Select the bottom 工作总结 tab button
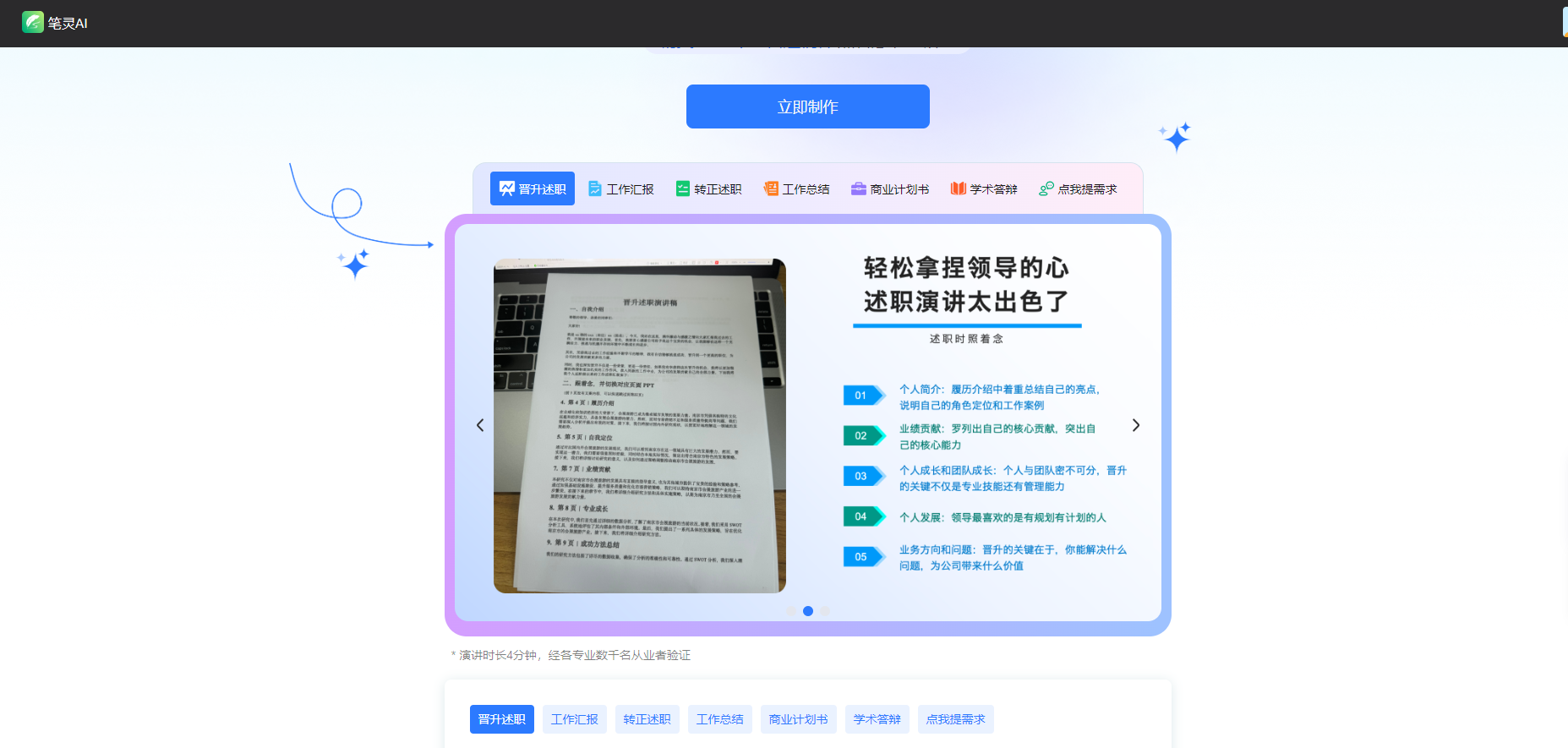 tap(720, 719)
